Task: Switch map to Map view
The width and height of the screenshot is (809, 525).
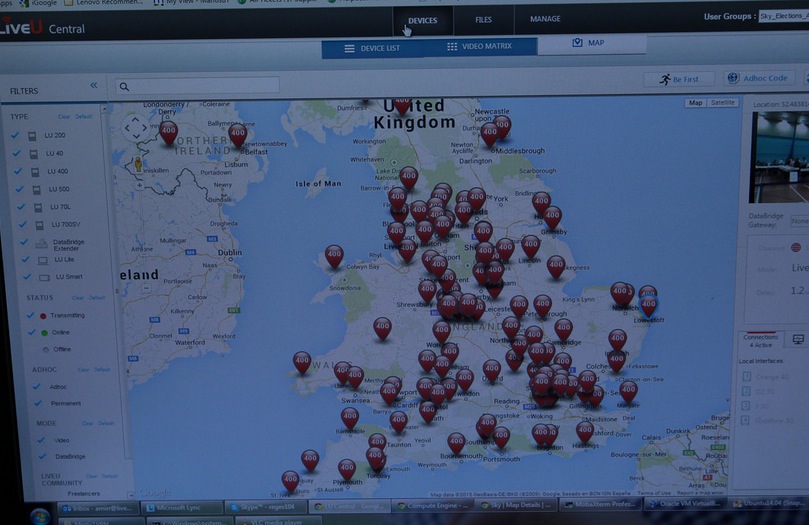Action: (x=695, y=103)
